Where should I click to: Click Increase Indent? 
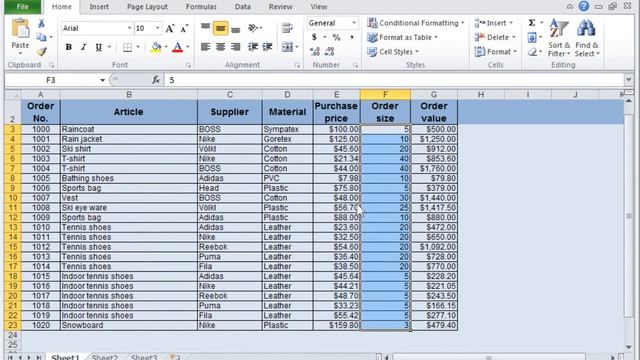(267, 47)
